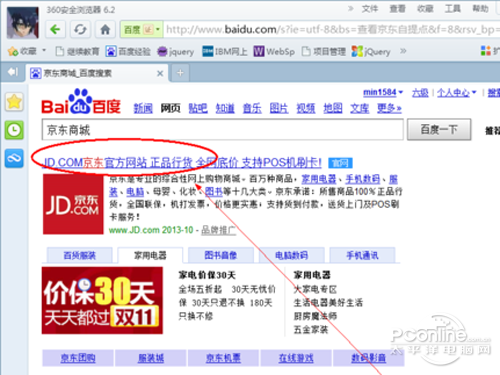Viewport: 500px width, 375px height.
Task: Open a new tab with the plus button
Action: coord(180,73)
